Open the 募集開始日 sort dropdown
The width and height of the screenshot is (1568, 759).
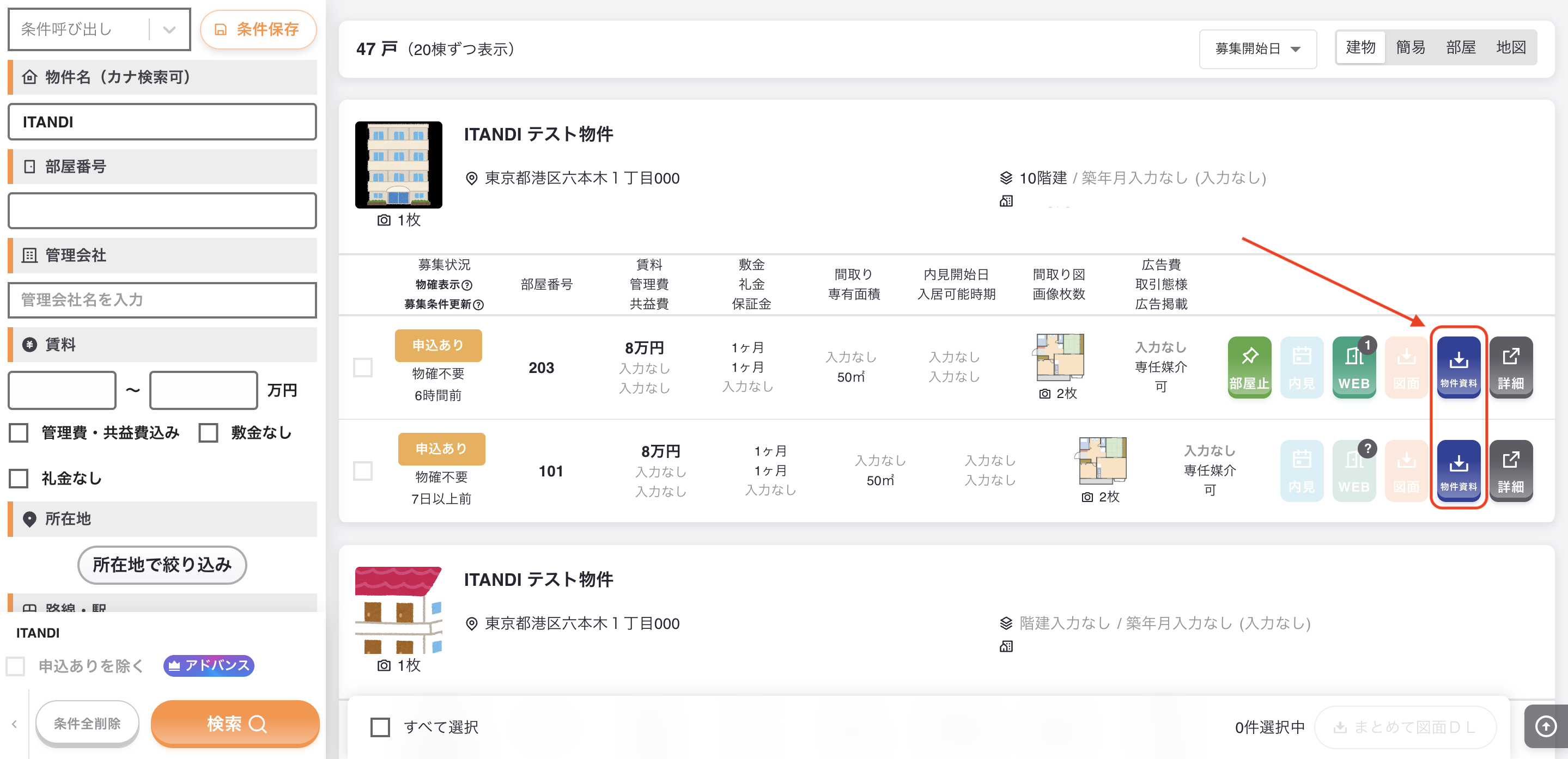coord(1257,48)
